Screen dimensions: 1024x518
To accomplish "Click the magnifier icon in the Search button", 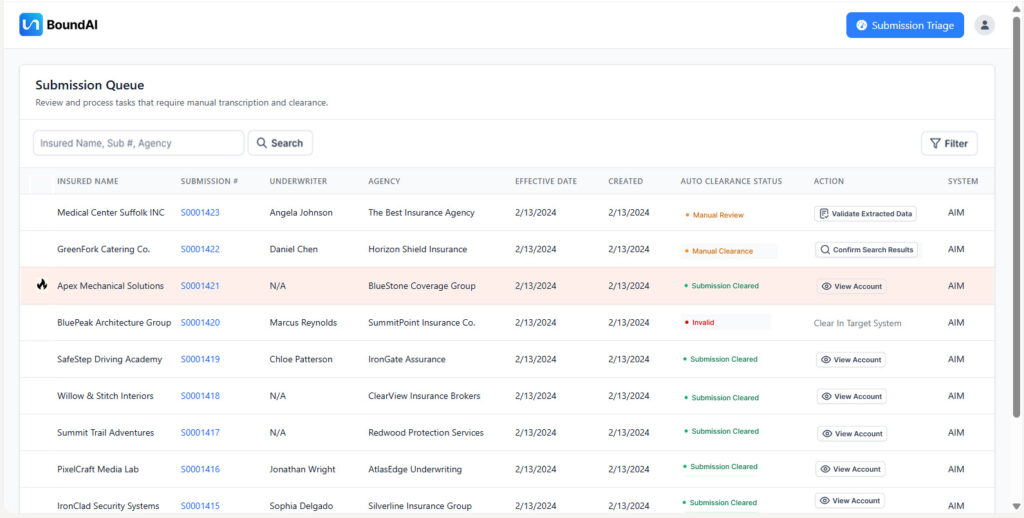I will click(262, 144).
